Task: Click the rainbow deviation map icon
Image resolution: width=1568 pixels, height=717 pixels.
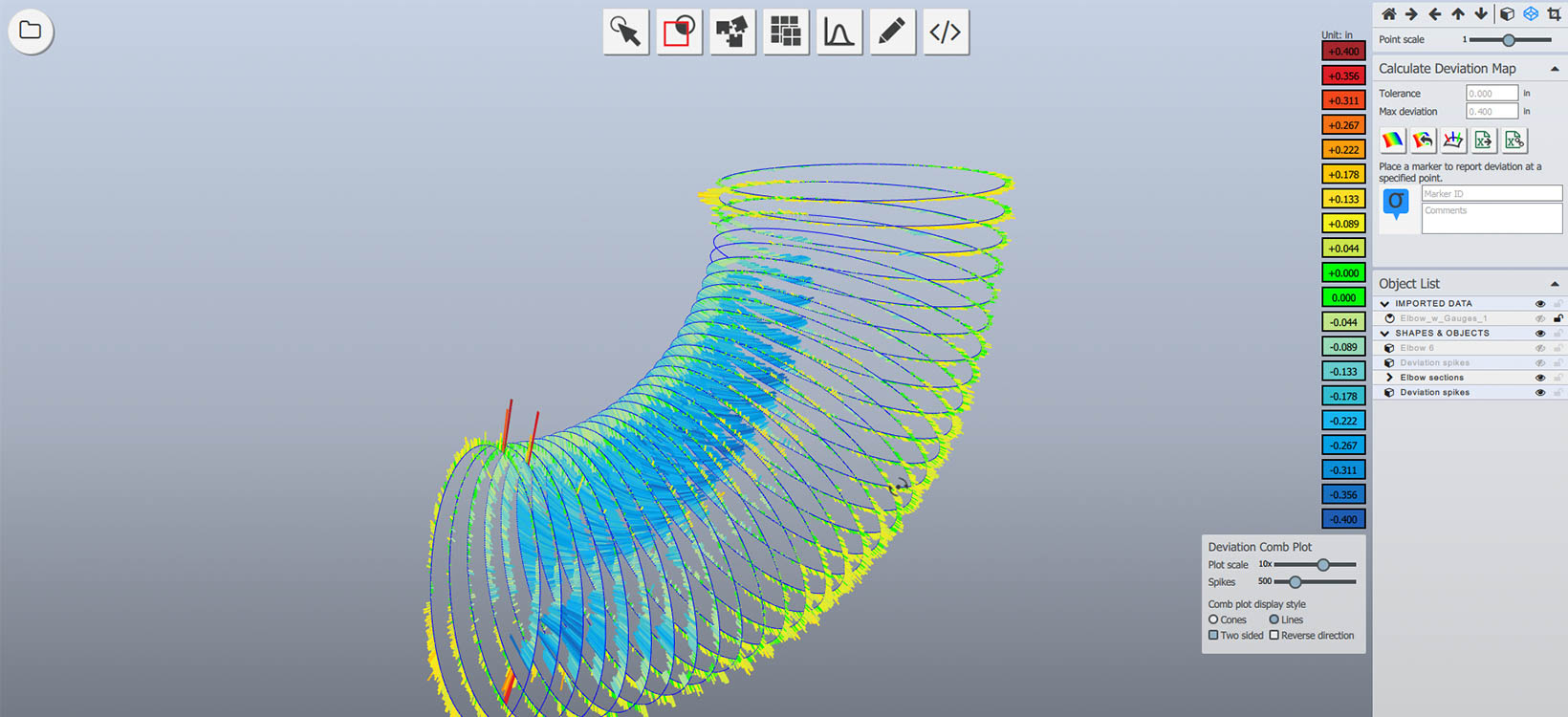Action: [x=1393, y=141]
